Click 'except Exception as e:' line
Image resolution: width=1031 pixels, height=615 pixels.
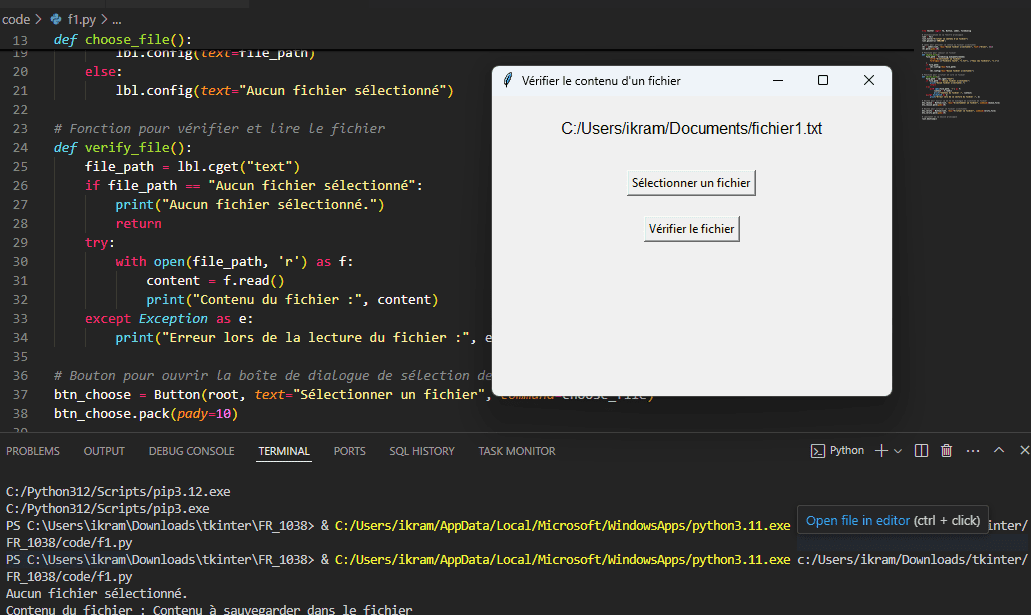tap(169, 319)
